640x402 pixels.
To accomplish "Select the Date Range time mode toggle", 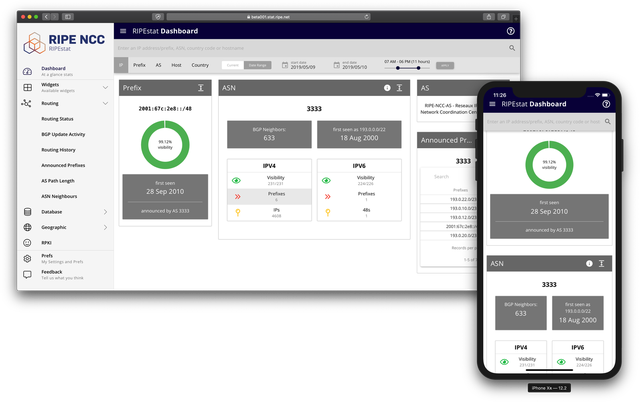I will coord(258,65).
